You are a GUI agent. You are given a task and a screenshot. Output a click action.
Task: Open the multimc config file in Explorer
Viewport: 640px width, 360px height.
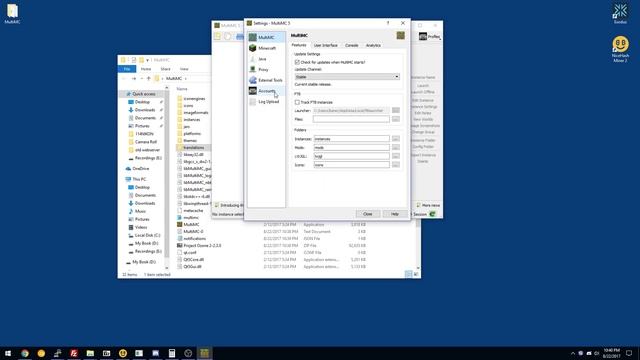188,218
